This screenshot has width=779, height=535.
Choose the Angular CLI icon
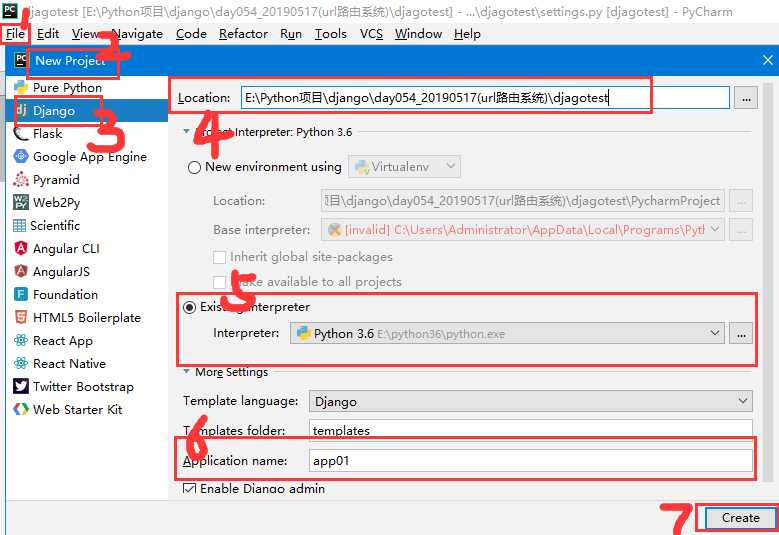pos(21,248)
